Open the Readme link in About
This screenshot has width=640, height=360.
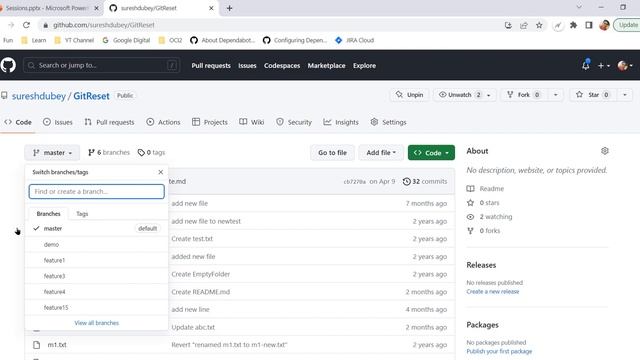pyautogui.click(x=485, y=189)
